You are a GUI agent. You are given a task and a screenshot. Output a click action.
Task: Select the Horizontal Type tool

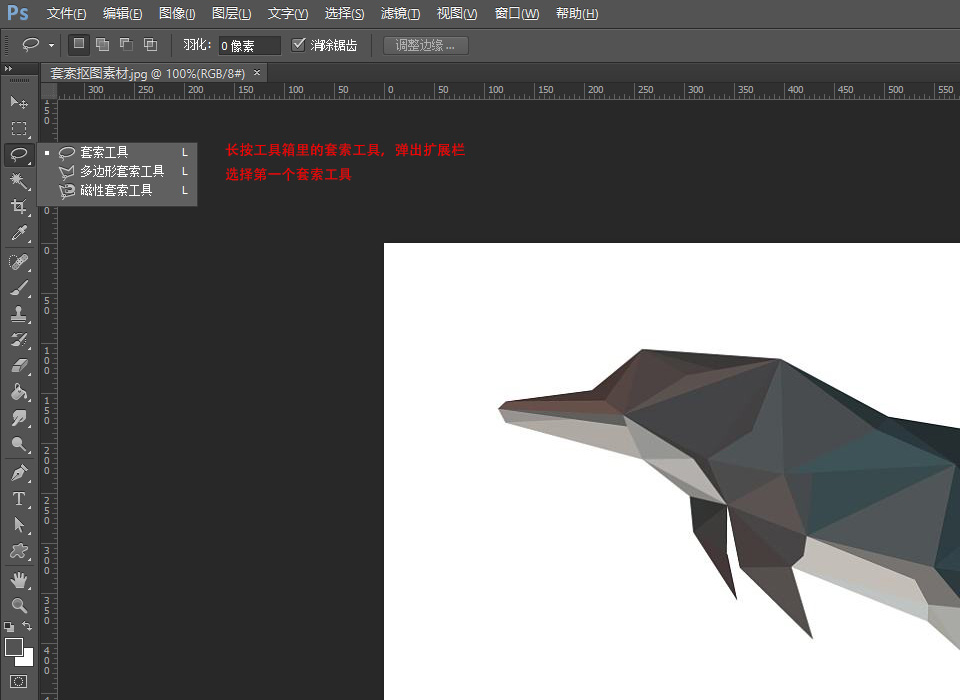(x=19, y=498)
